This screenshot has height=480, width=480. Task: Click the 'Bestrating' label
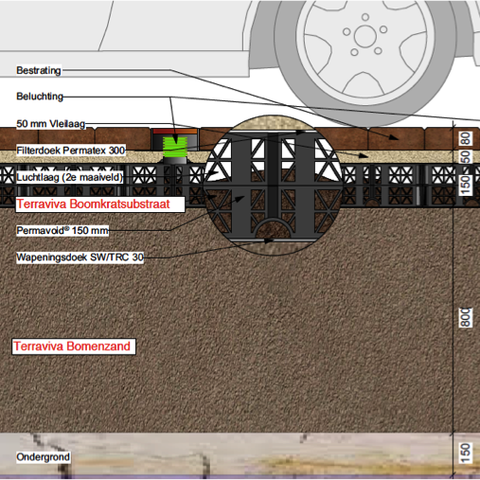(x=39, y=71)
